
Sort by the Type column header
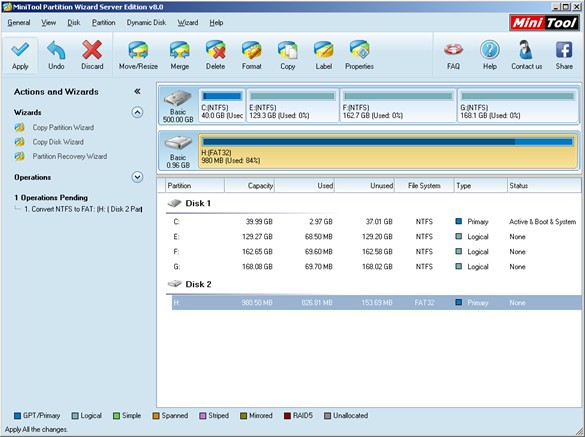[x=480, y=185]
